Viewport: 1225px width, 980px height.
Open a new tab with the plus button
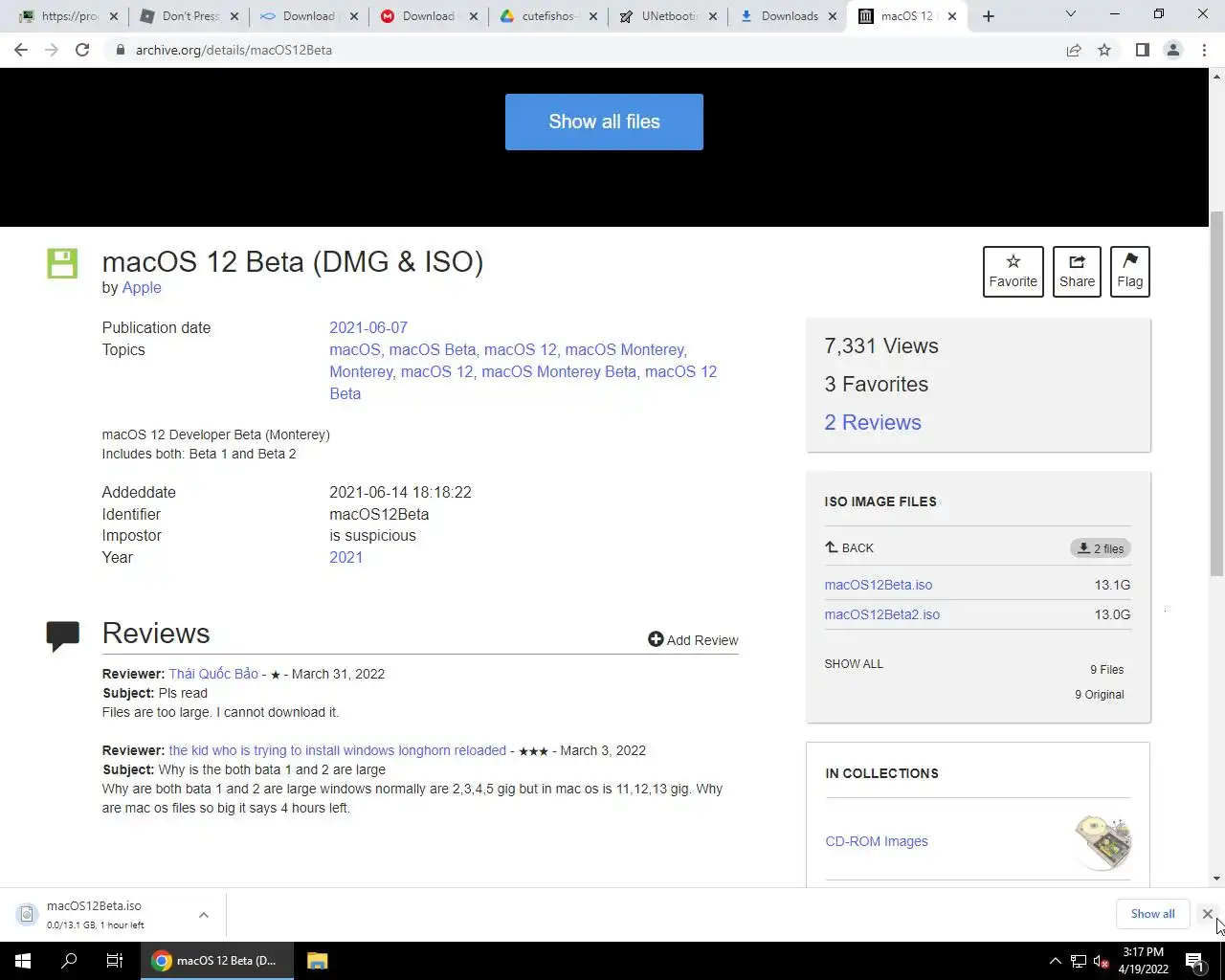[x=989, y=15]
